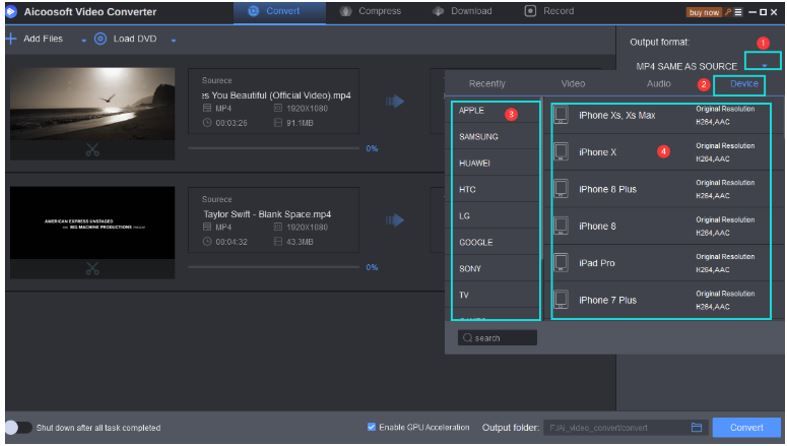The height and width of the screenshot is (446, 787).
Task: Click the Blank Space video thumbnail
Action: [x=92, y=223]
